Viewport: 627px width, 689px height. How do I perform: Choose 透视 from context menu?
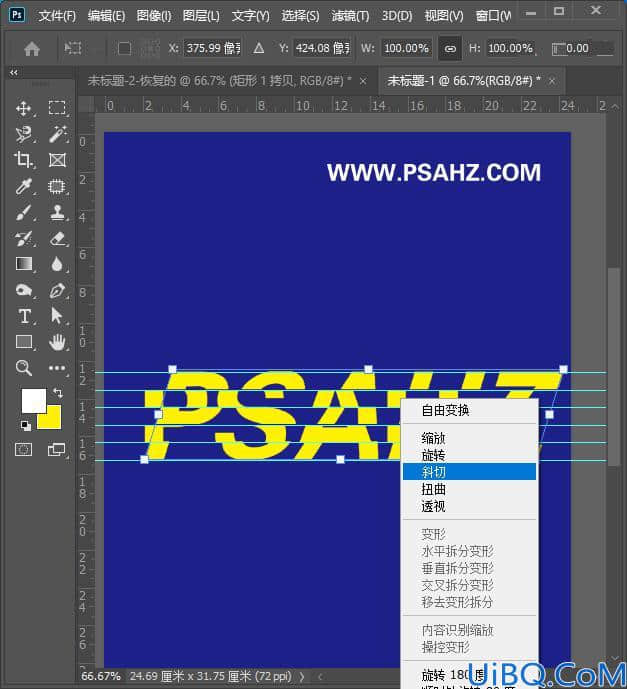(469, 506)
